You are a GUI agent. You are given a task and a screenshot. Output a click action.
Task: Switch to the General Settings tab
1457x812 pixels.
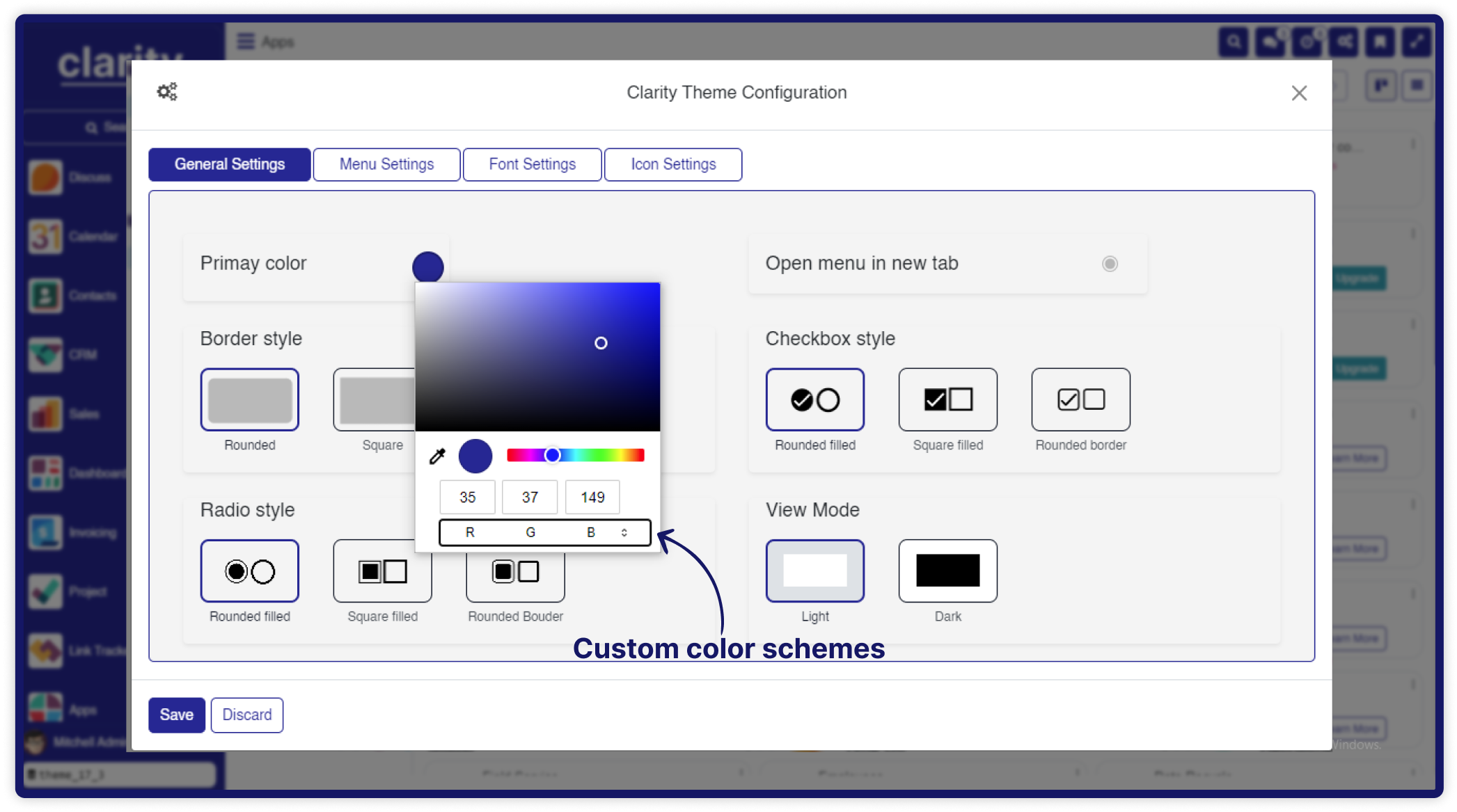pyautogui.click(x=230, y=164)
